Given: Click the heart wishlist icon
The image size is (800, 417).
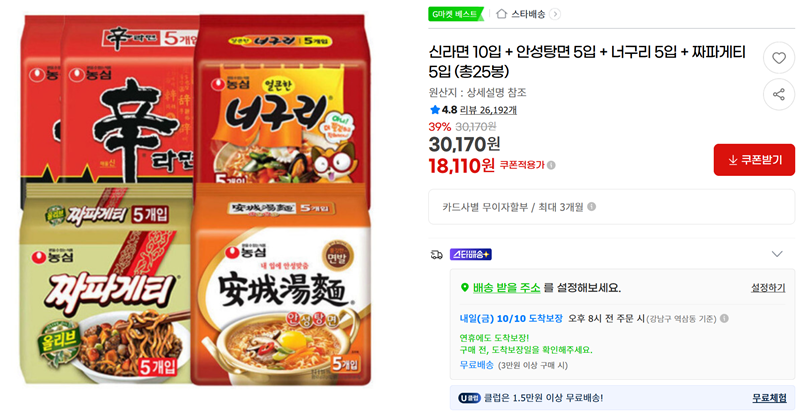Looking at the screenshot, I should click(x=779, y=58).
